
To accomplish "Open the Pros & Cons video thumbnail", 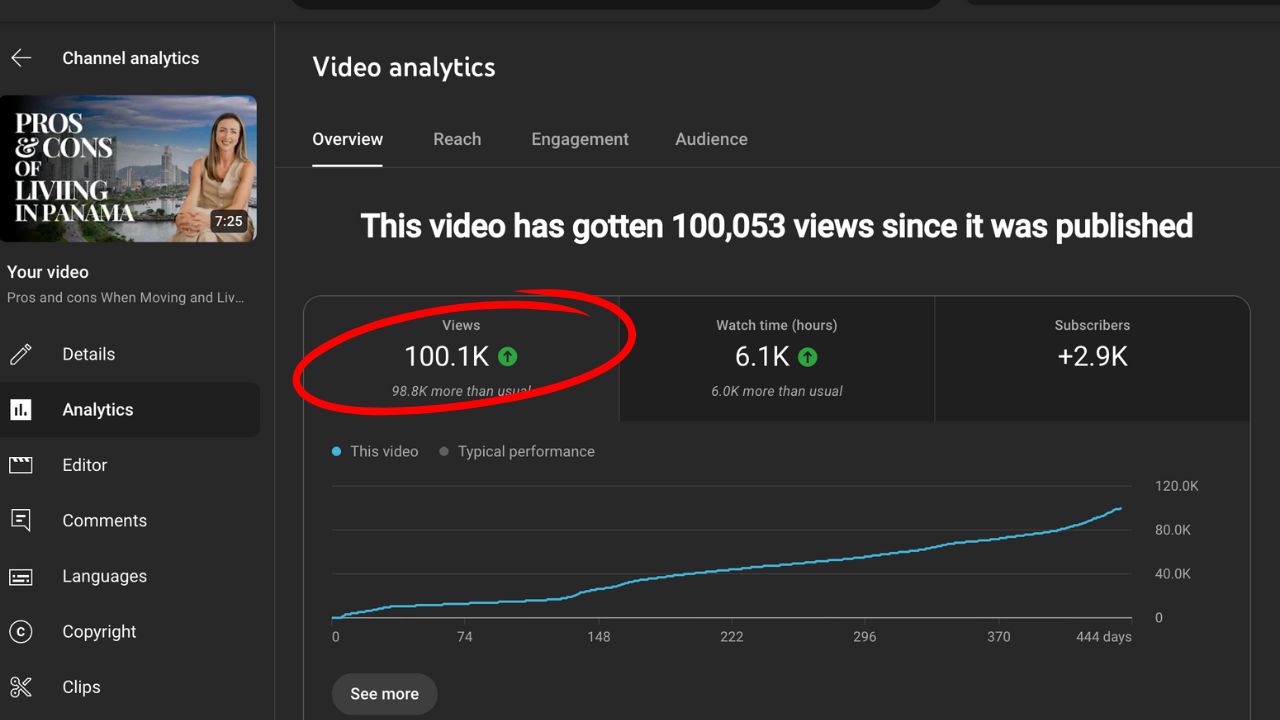I will [x=128, y=168].
